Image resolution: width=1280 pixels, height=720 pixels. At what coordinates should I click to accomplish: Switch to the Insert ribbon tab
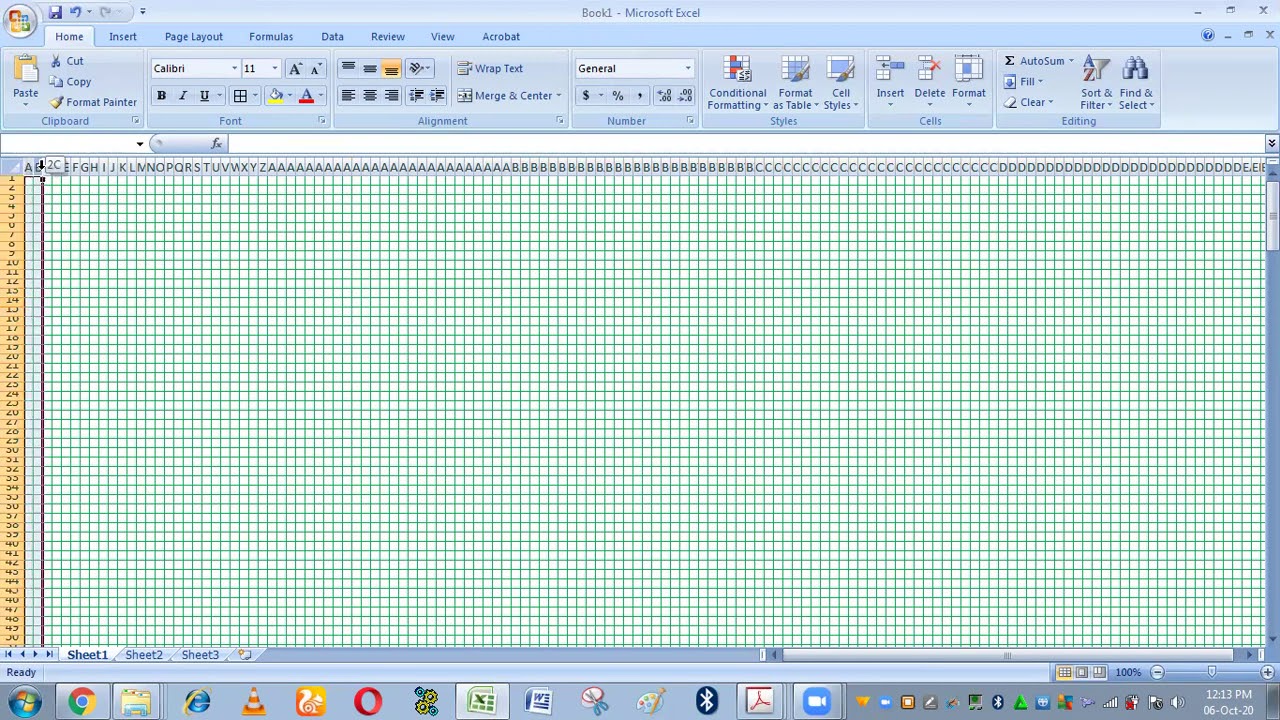(x=123, y=37)
